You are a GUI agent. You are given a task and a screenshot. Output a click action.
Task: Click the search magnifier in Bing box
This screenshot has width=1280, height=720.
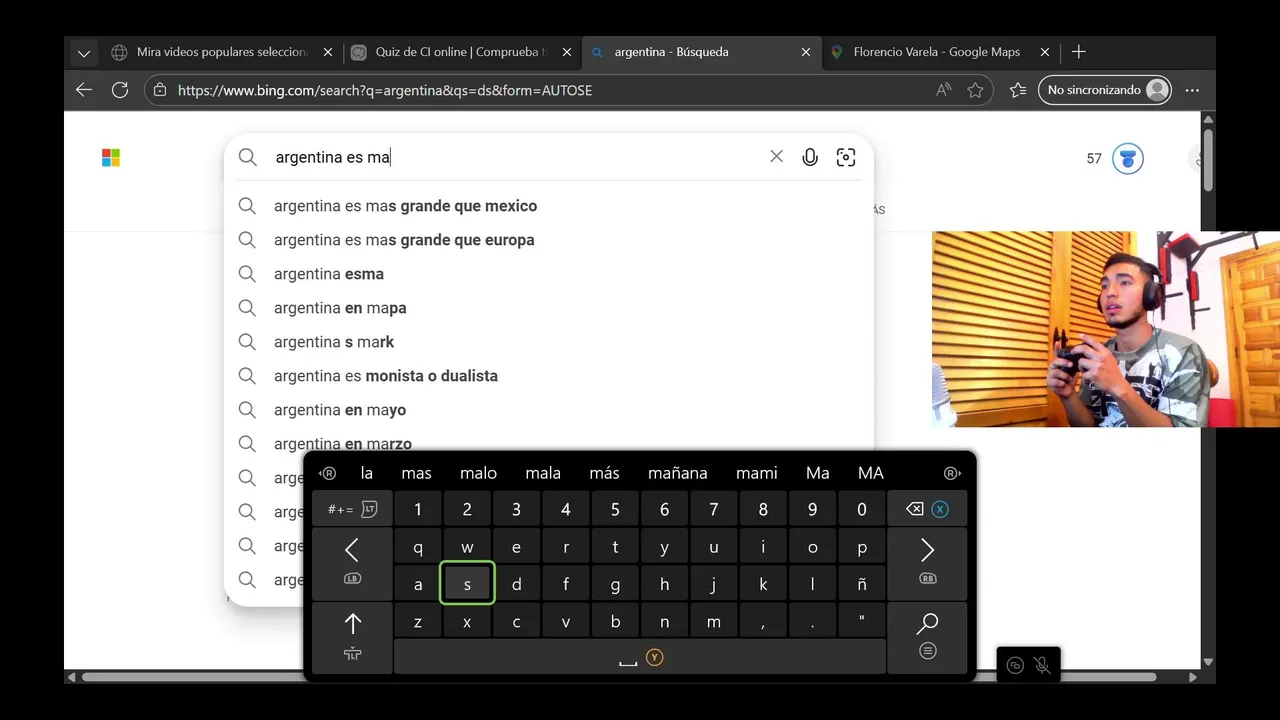(247, 157)
